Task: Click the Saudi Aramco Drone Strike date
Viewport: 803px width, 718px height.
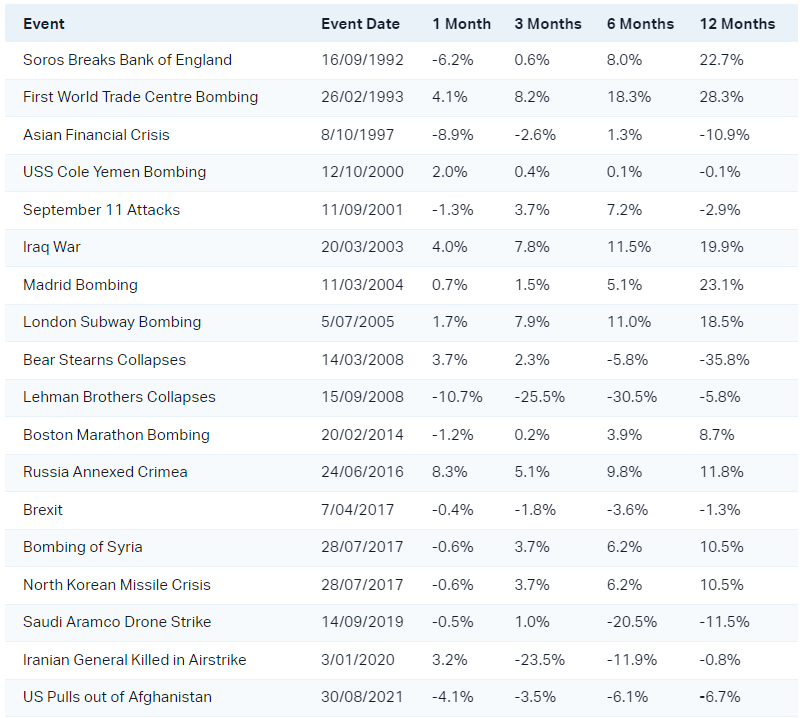Action: point(362,622)
